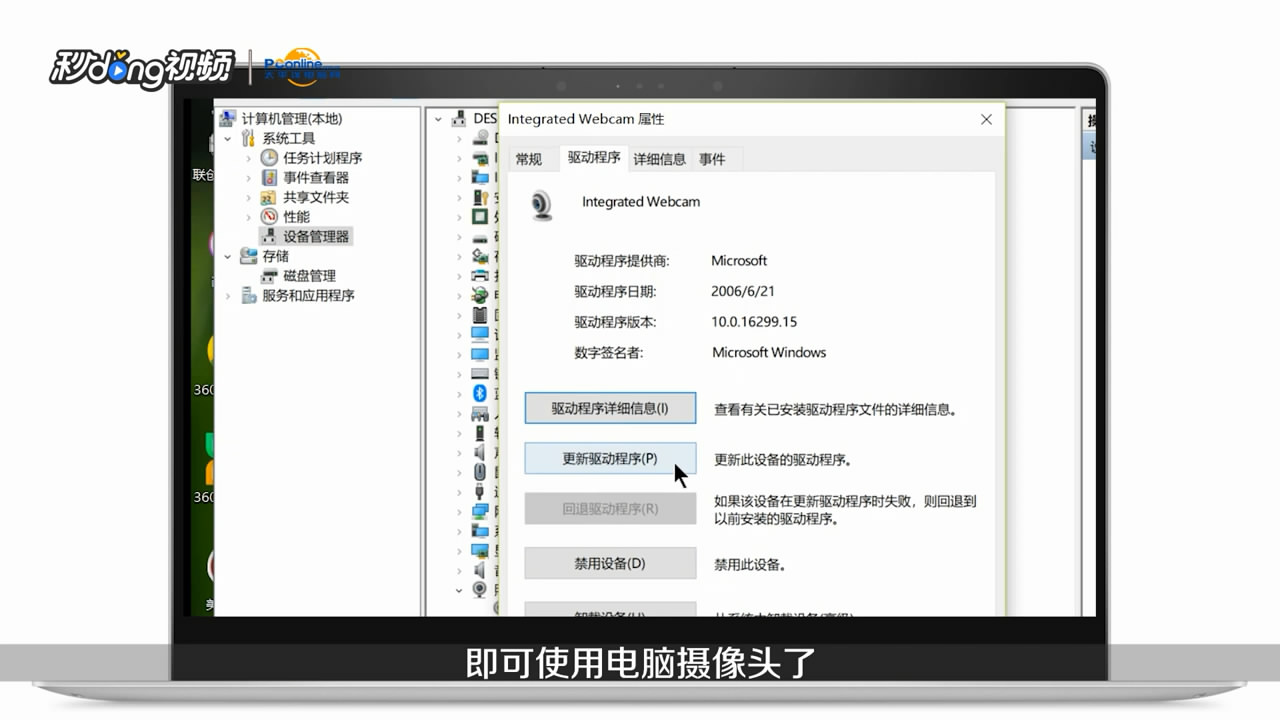The height and width of the screenshot is (720, 1280).
Task: Collapse the 存储 node
Action: [228, 256]
